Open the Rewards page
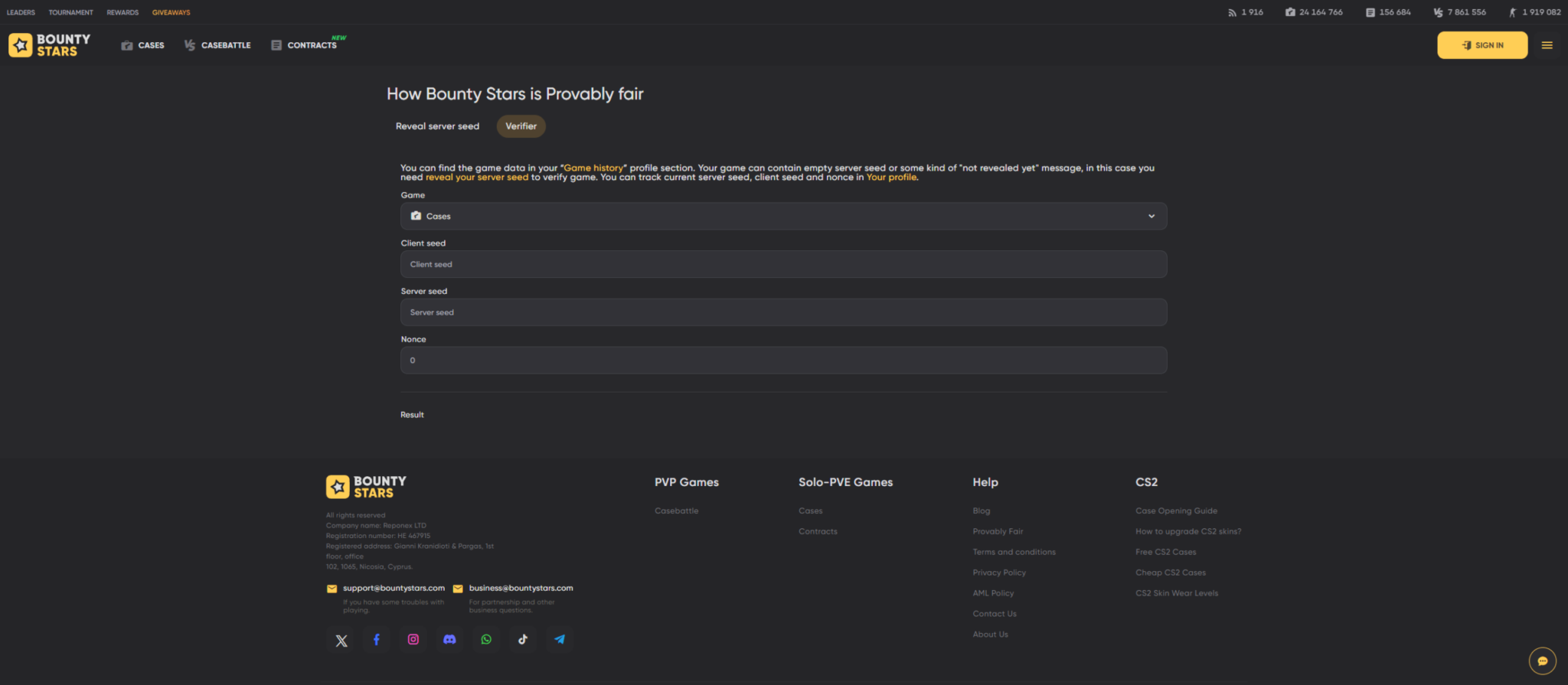 122,12
